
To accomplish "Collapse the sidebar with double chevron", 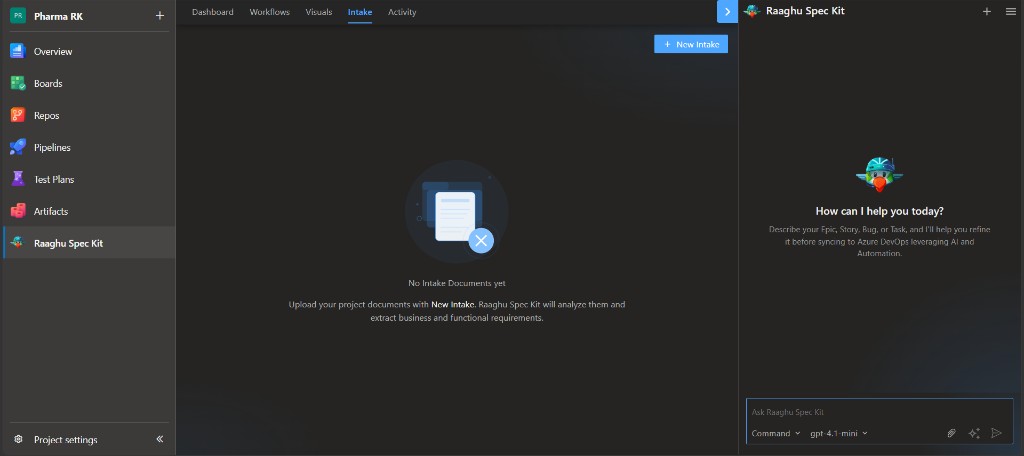I will point(160,440).
